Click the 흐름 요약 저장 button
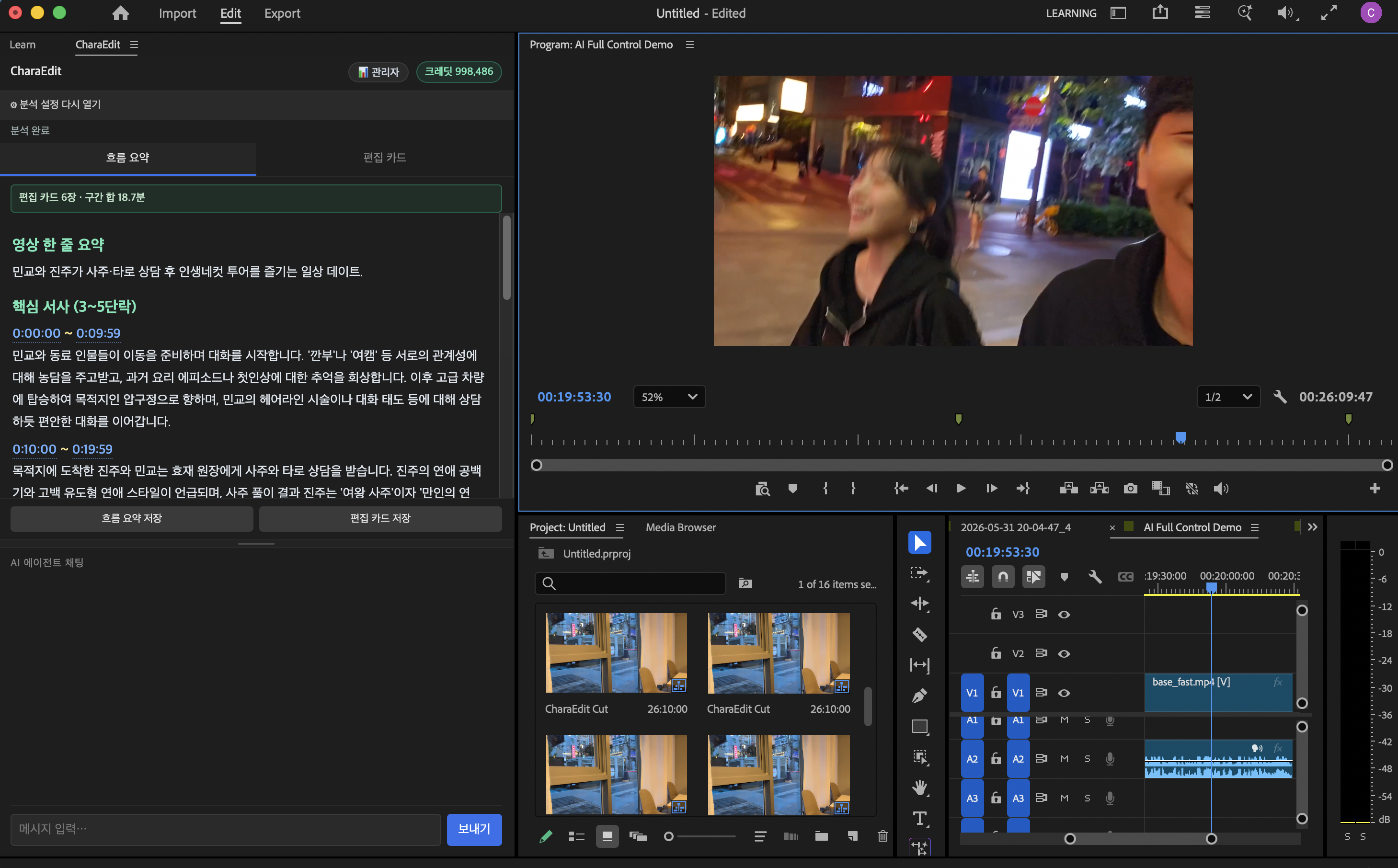 coord(131,518)
